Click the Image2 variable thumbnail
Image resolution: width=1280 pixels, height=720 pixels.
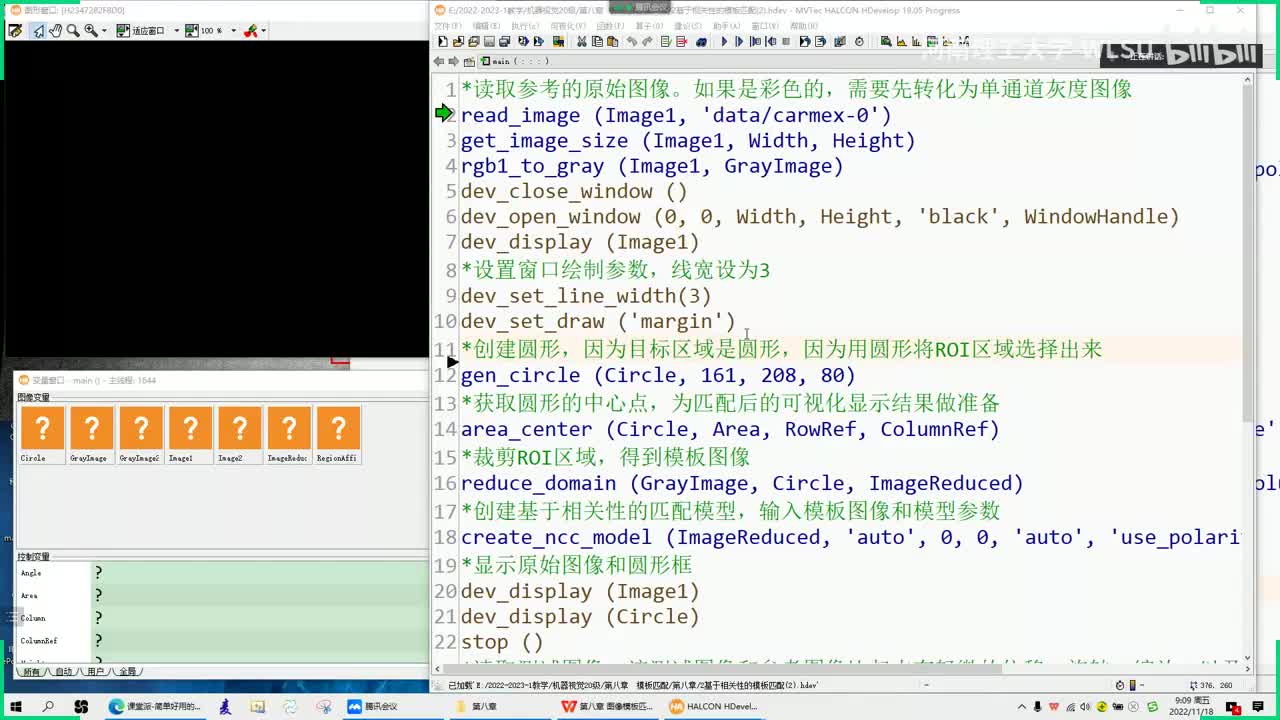pos(239,435)
